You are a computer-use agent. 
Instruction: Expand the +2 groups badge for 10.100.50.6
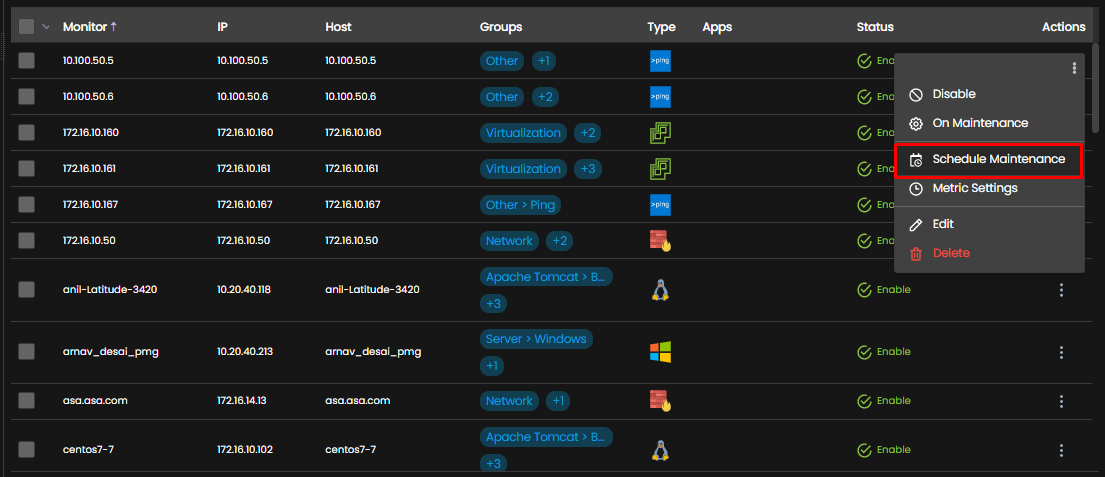(545, 97)
